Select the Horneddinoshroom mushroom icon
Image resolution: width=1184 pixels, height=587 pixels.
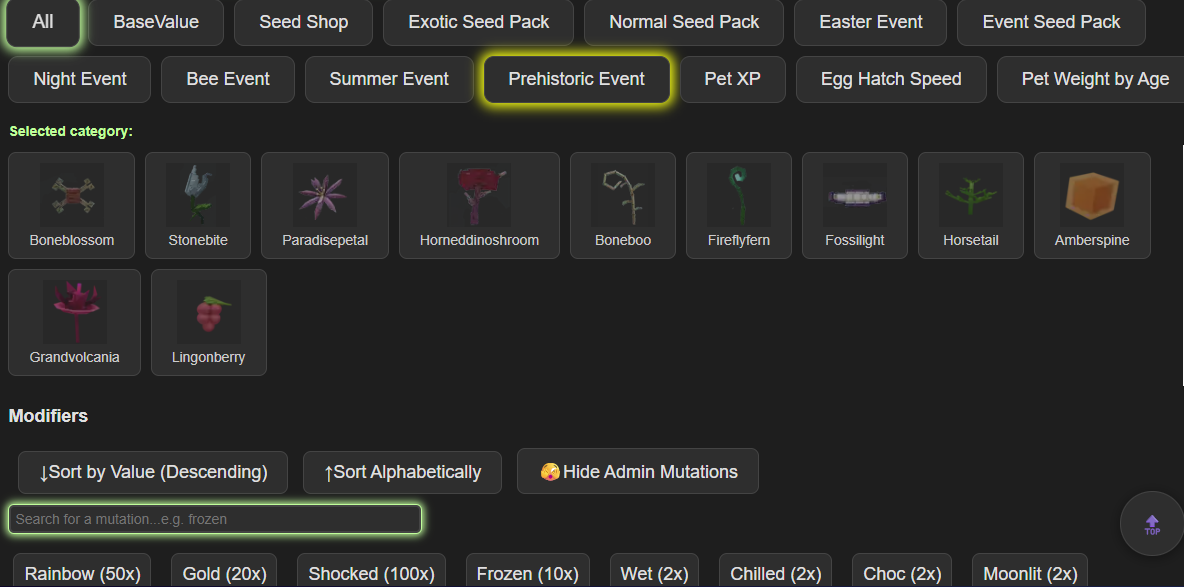479,196
